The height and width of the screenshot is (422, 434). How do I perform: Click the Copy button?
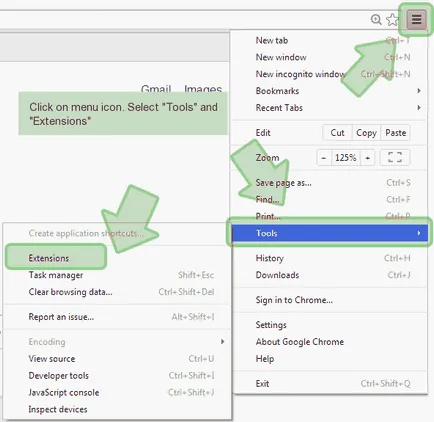366,133
